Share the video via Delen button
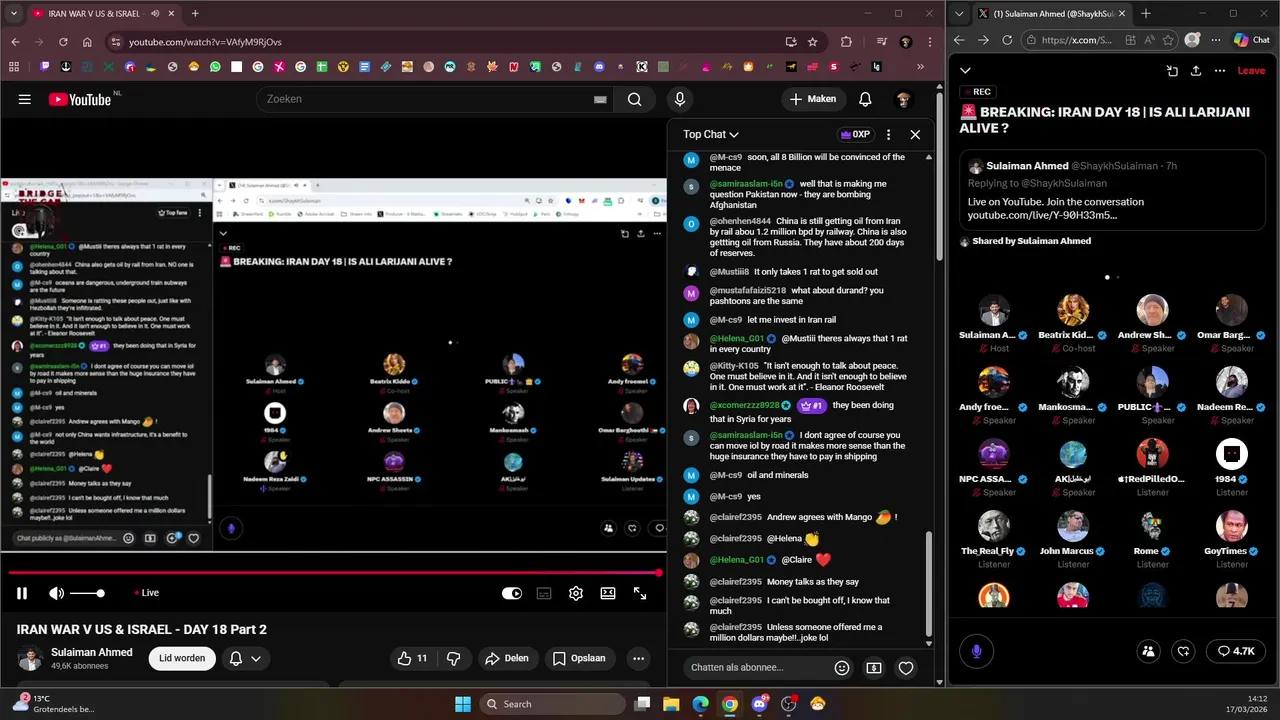1280x720 pixels. click(506, 658)
